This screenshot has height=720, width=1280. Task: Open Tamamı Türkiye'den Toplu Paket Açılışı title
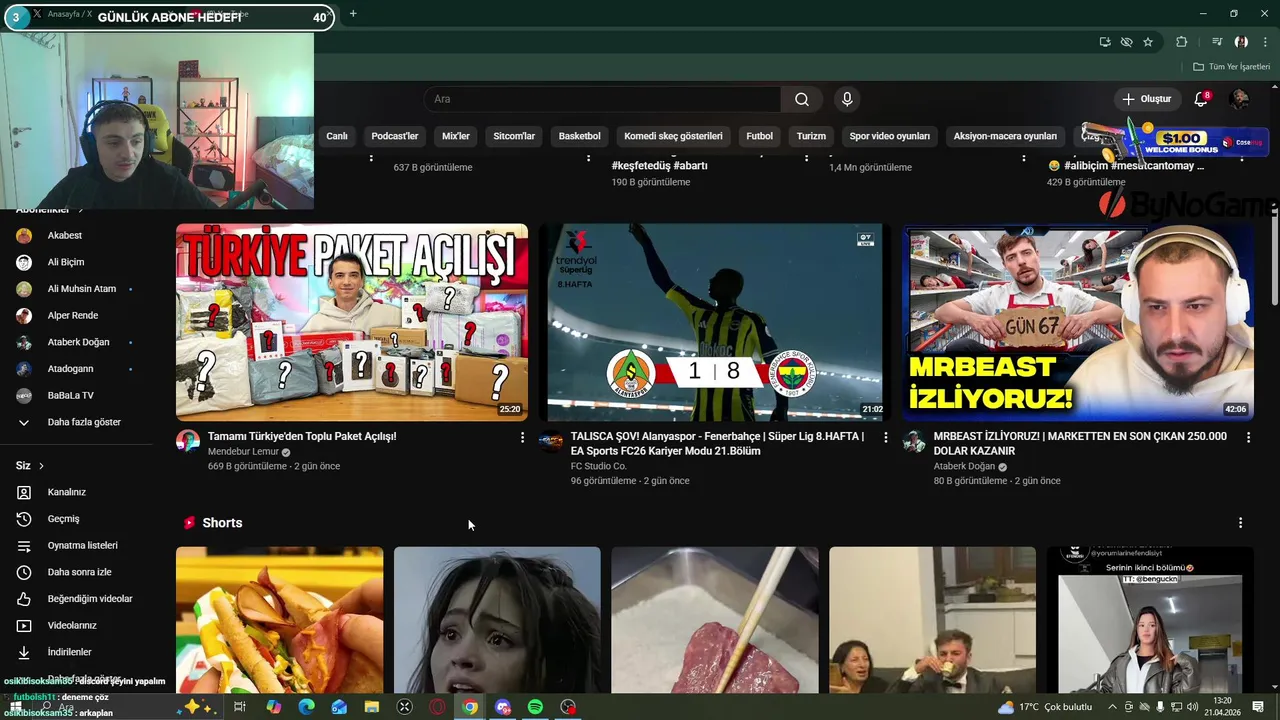[302, 436]
